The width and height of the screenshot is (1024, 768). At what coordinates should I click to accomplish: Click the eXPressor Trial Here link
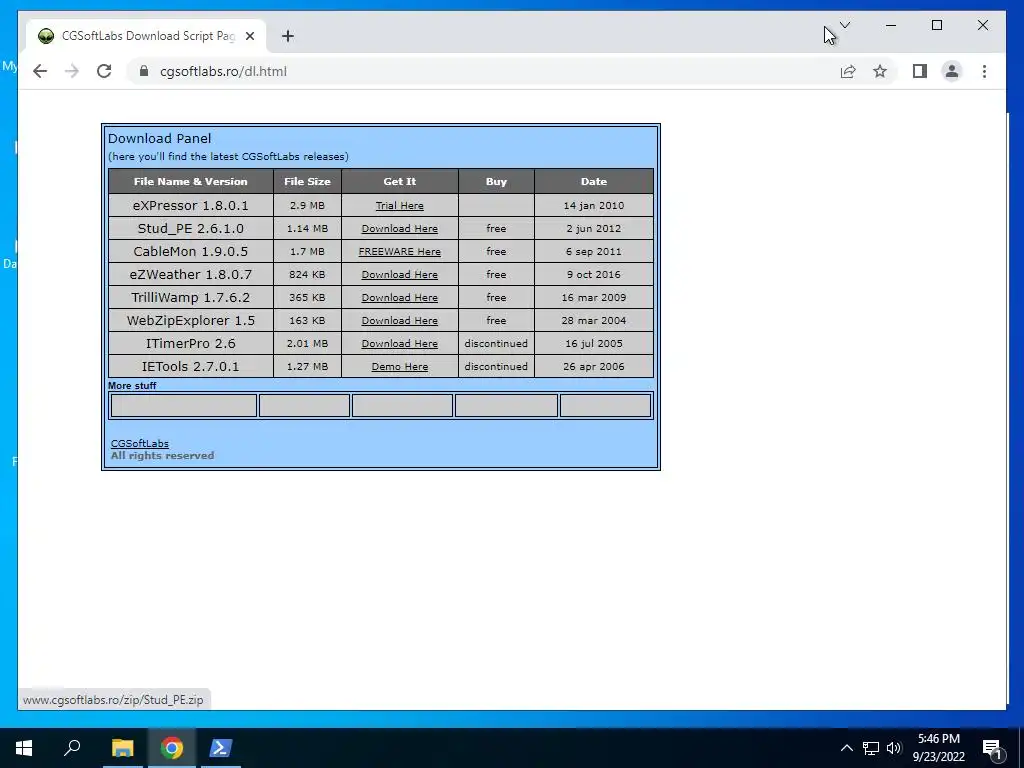[x=400, y=206]
